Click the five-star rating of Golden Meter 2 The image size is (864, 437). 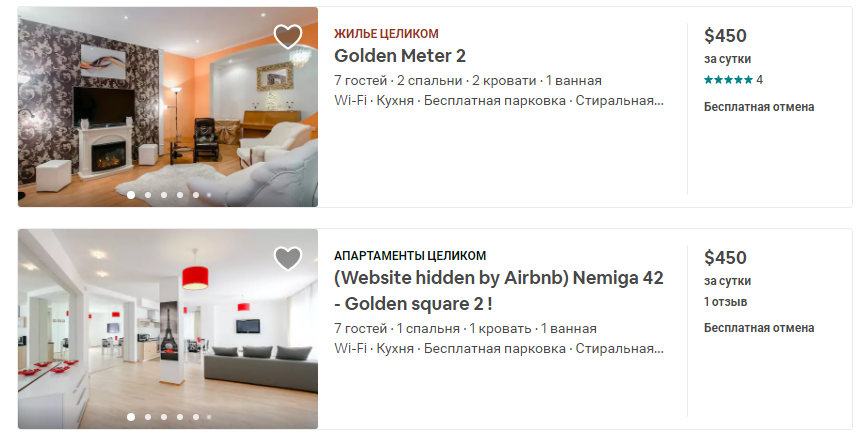click(728, 80)
